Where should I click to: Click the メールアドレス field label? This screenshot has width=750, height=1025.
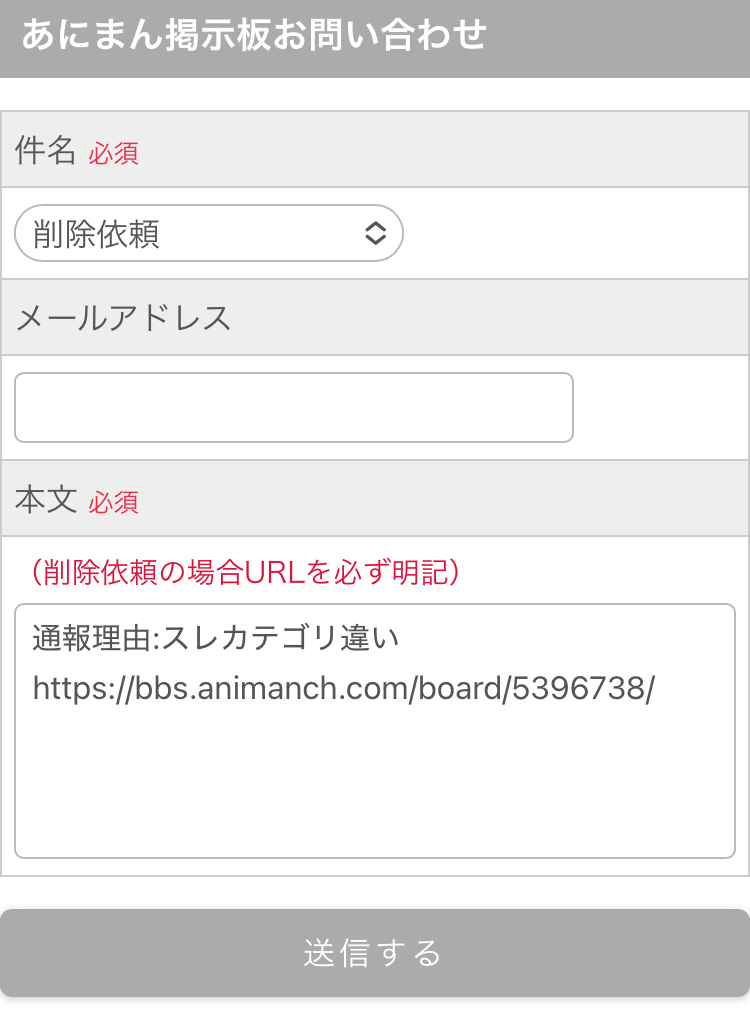tap(123, 318)
